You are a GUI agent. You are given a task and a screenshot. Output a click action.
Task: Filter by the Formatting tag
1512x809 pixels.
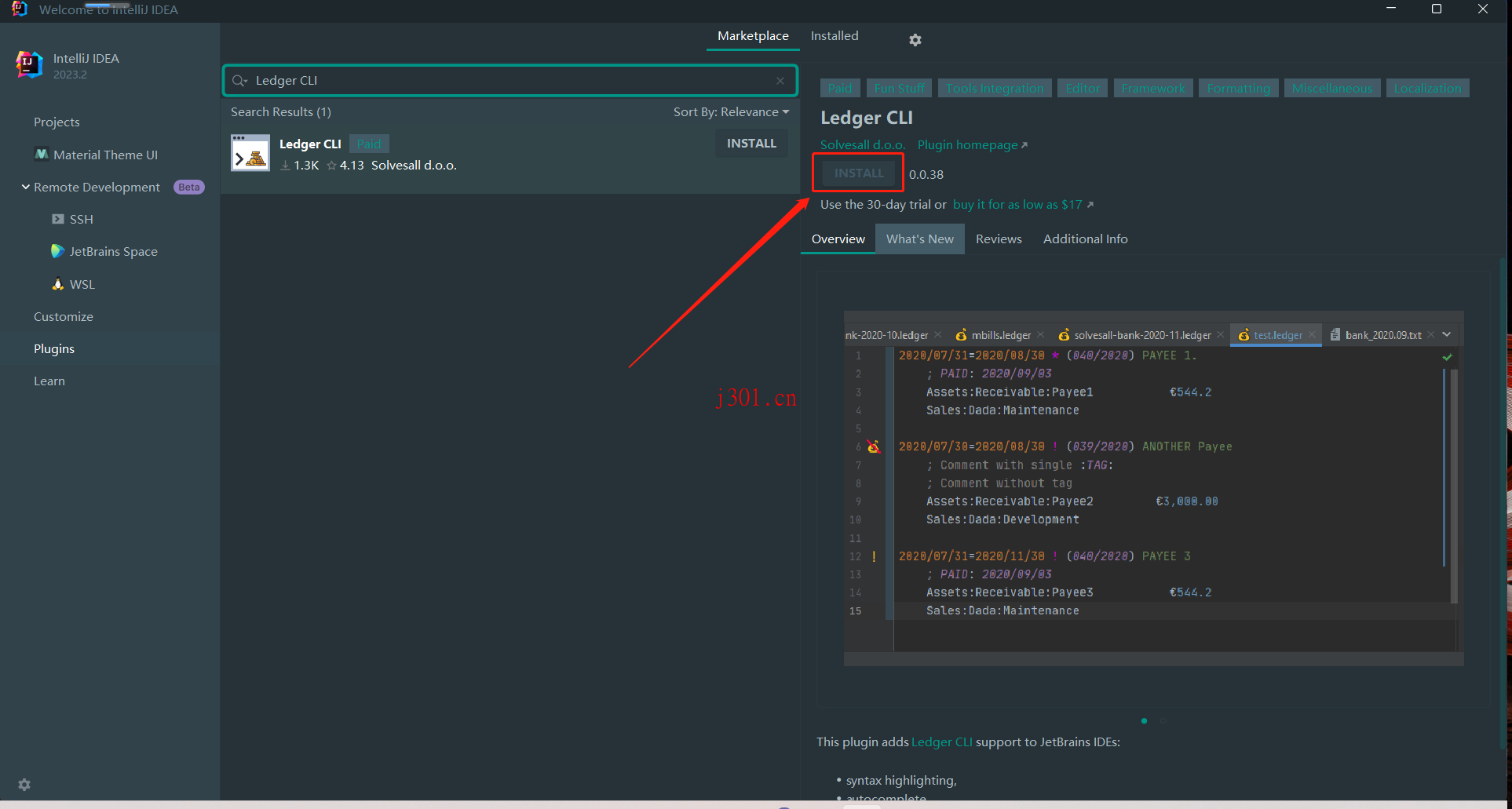tap(1239, 89)
